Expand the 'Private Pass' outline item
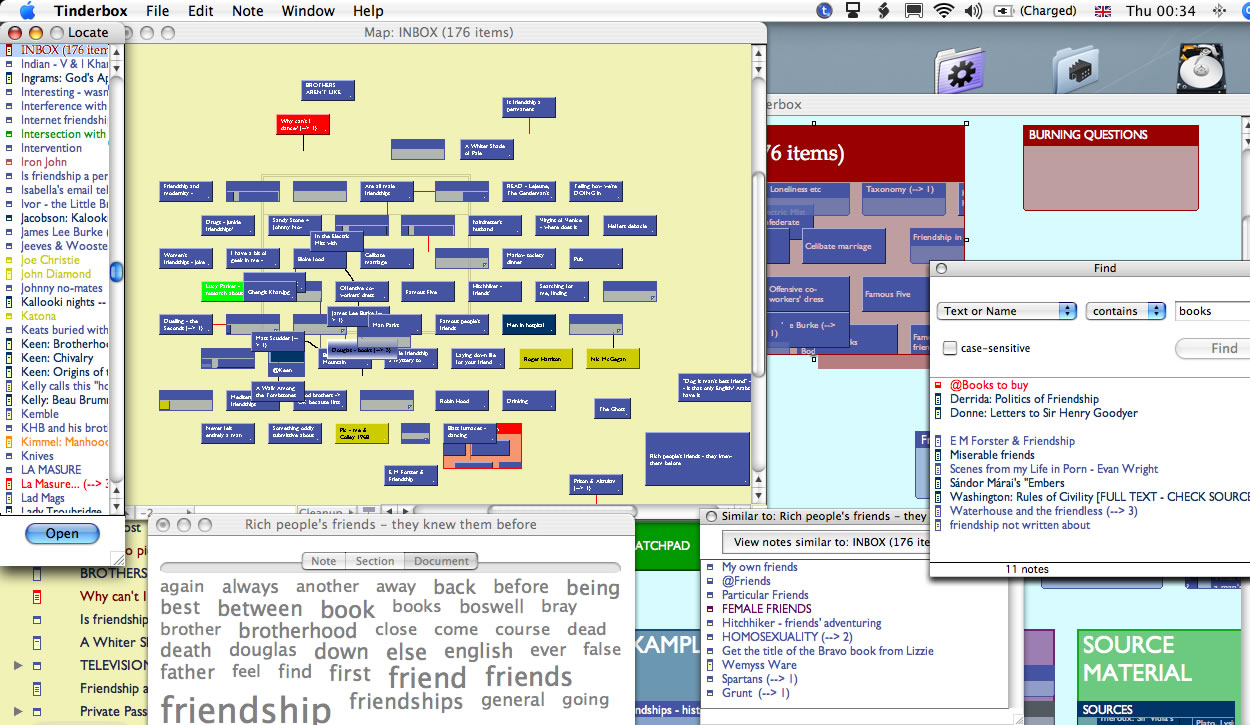Viewport: 1250px width, 725px height. pos(17,712)
